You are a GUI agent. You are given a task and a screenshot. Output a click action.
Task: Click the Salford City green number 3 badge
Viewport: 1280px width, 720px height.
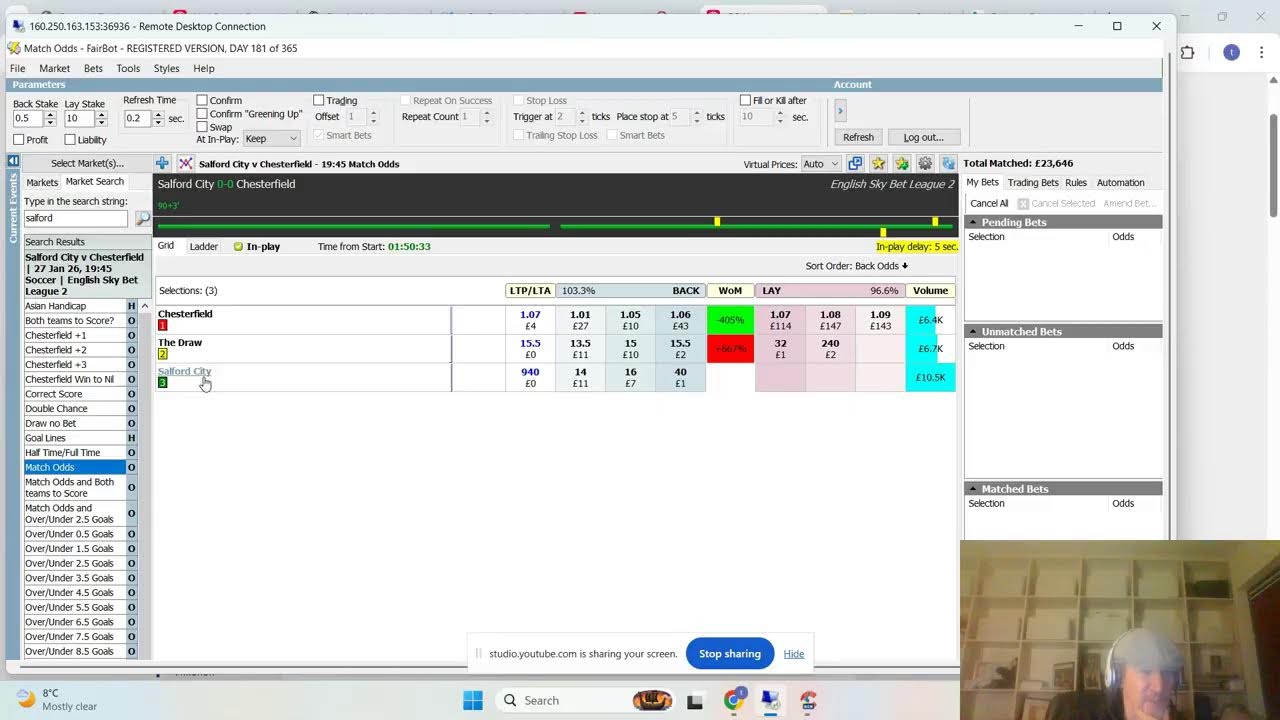162,382
